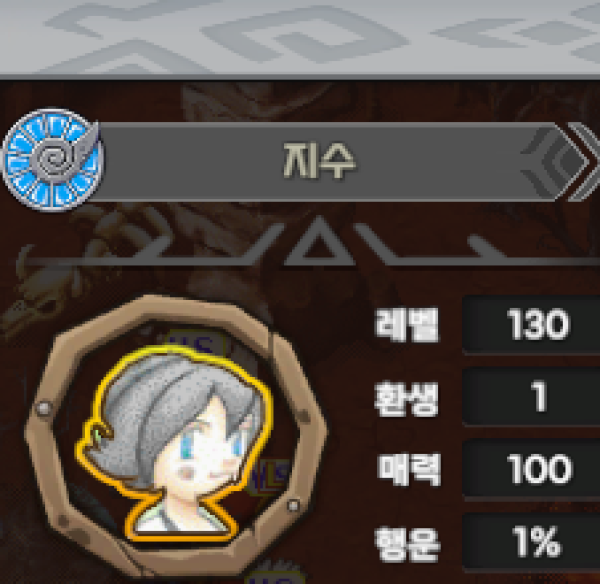The image size is (600, 584).
Task: Click the level value 130
Action: click(537, 325)
